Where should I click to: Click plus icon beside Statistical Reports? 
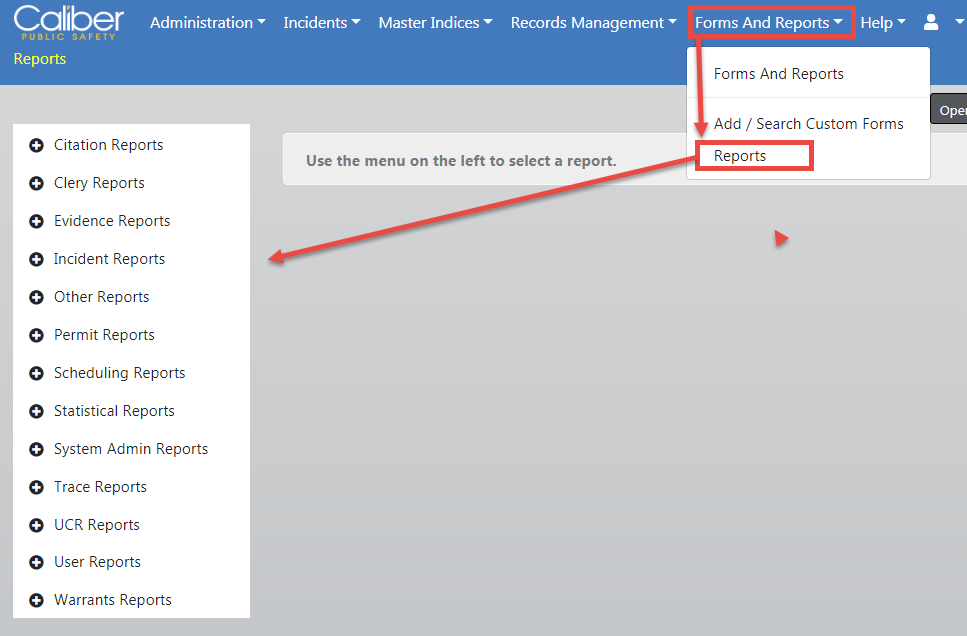36,411
